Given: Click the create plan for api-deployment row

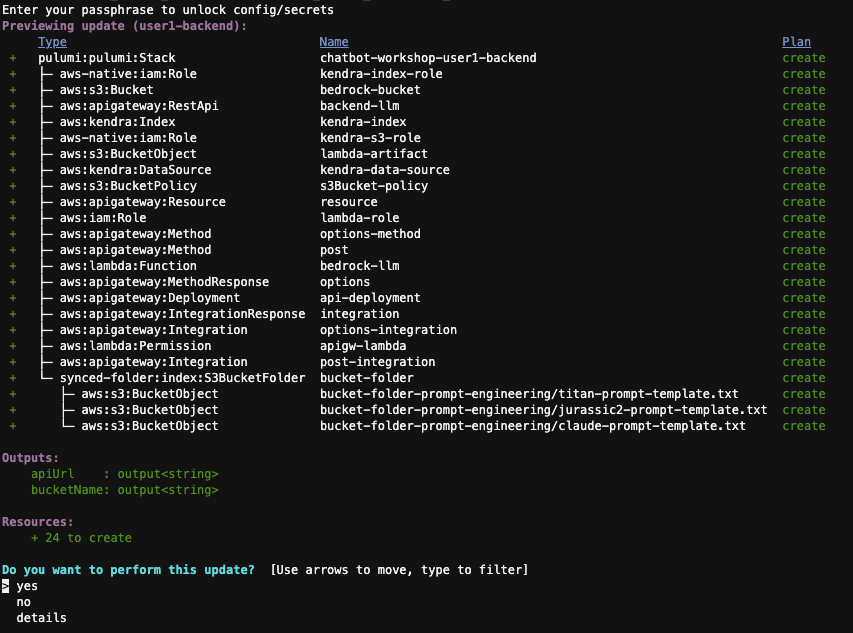Looking at the screenshot, I should coord(804,298).
